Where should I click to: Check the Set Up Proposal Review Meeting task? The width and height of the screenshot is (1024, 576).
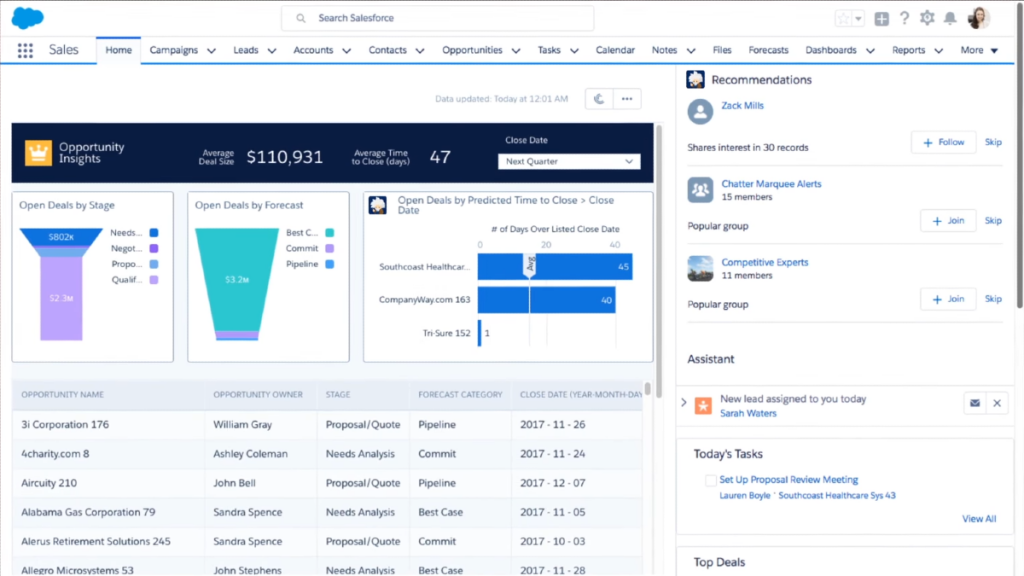pos(711,481)
